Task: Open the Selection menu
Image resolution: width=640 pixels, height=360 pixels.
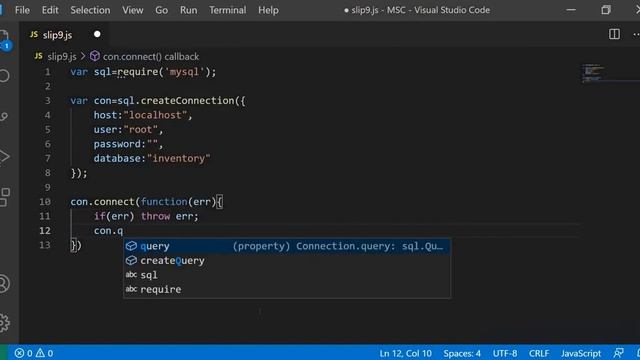Action: point(90,10)
